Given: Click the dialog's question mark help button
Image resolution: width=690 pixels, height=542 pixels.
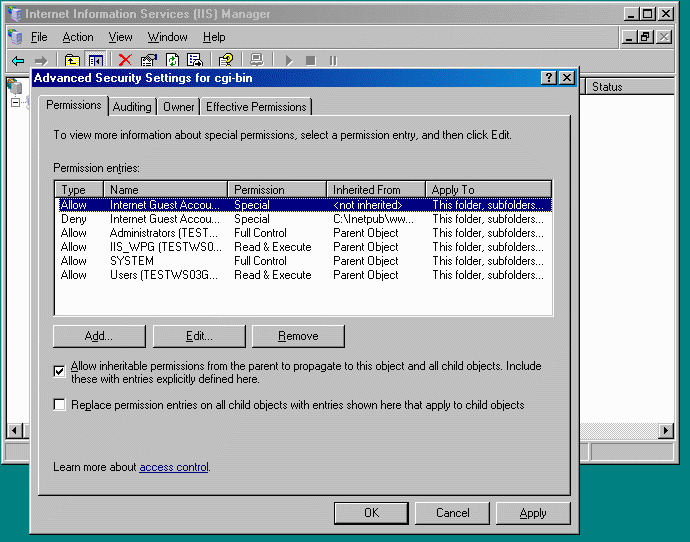Looking at the screenshot, I should pos(548,78).
